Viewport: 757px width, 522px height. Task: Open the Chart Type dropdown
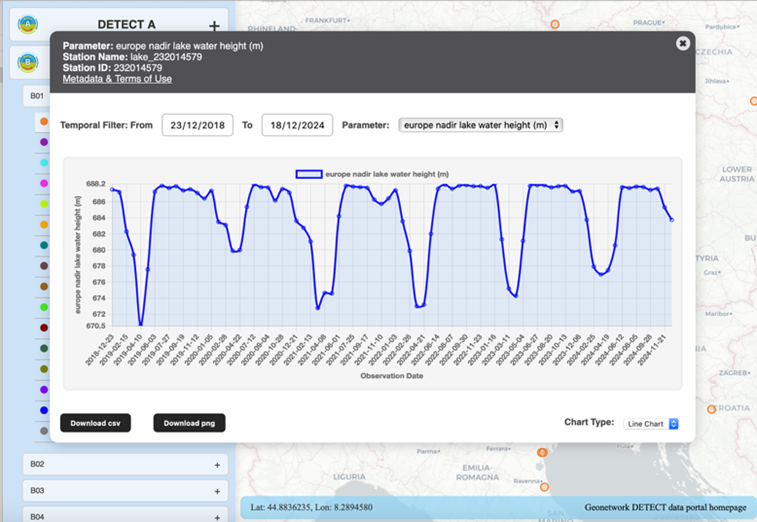pos(651,424)
